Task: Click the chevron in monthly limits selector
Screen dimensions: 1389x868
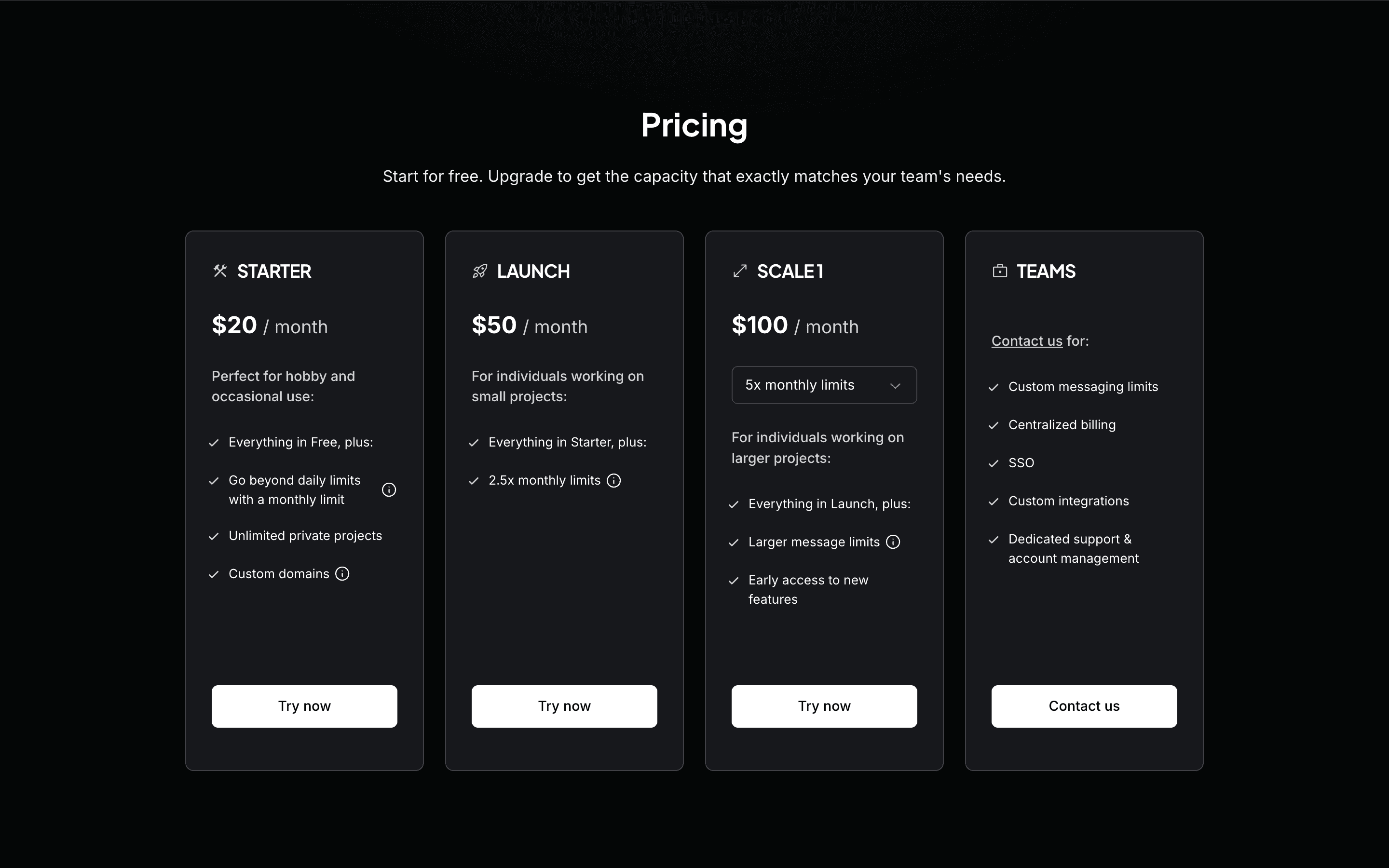Action: click(895, 386)
